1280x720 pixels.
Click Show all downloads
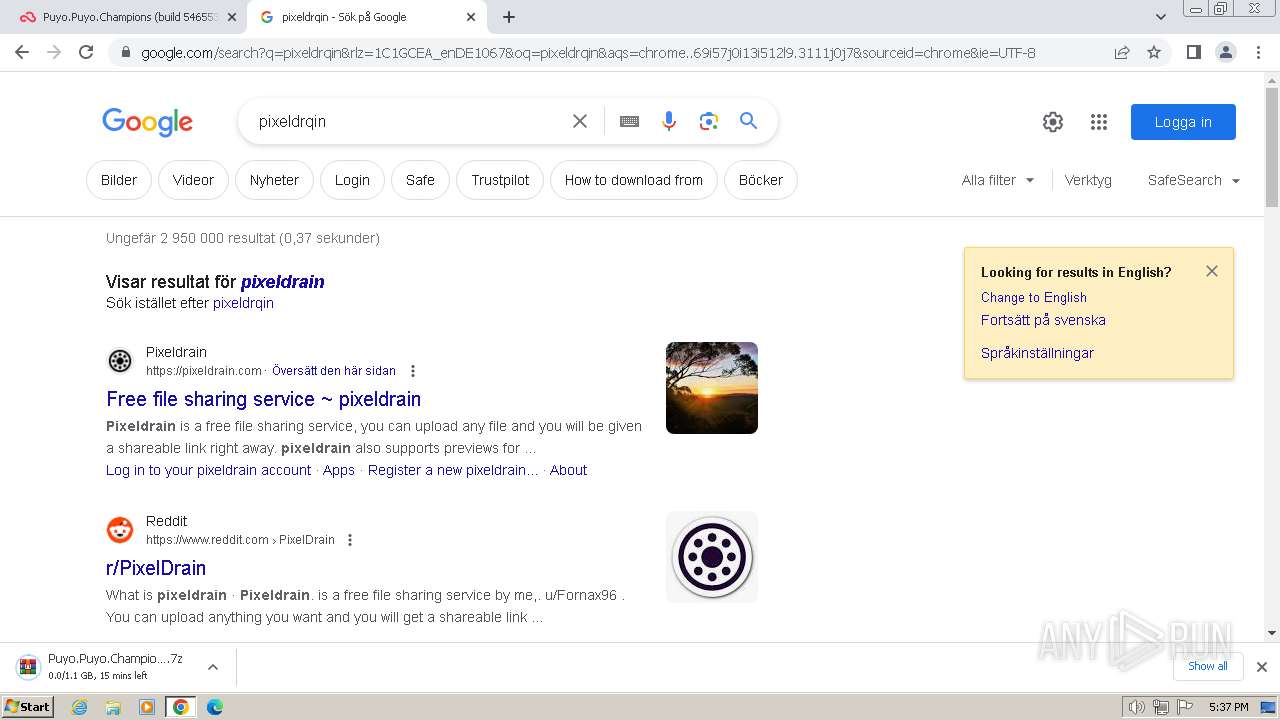[x=1208, y=666]
